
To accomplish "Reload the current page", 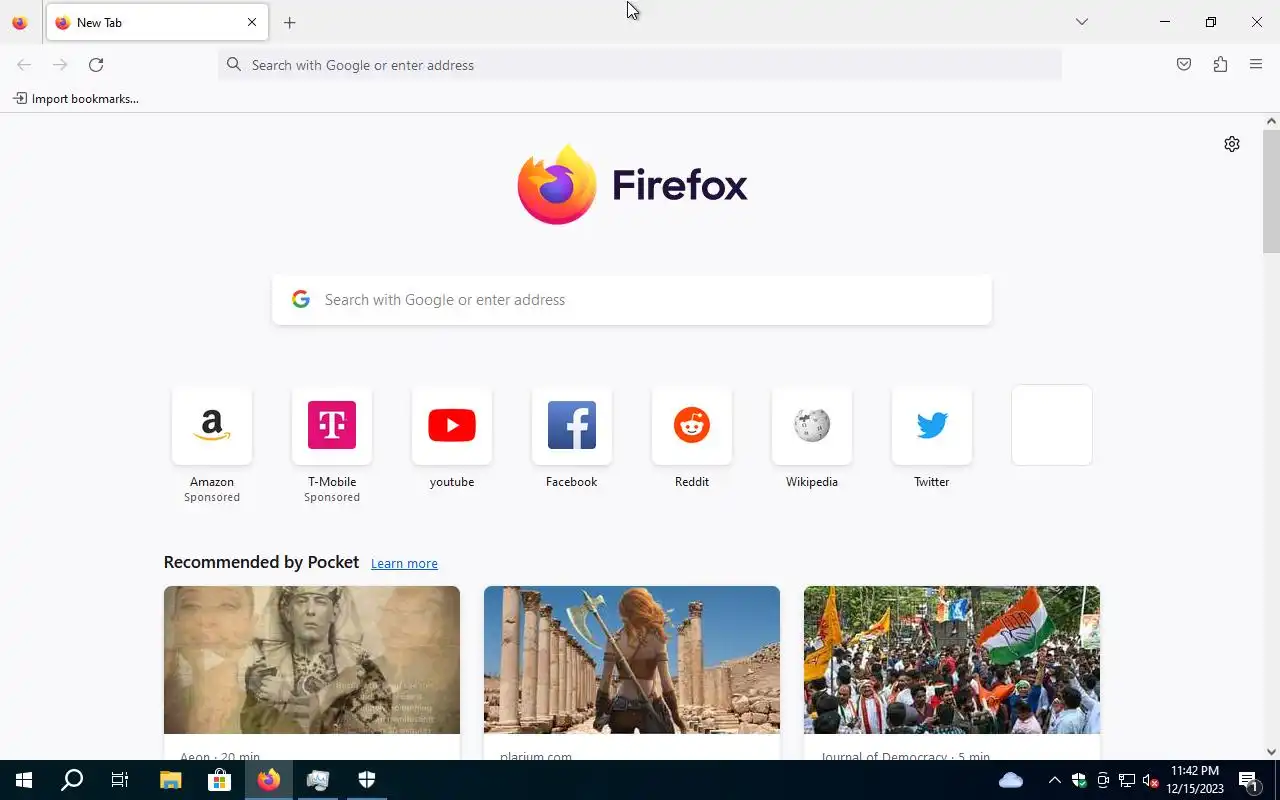I will click(96, 65).
